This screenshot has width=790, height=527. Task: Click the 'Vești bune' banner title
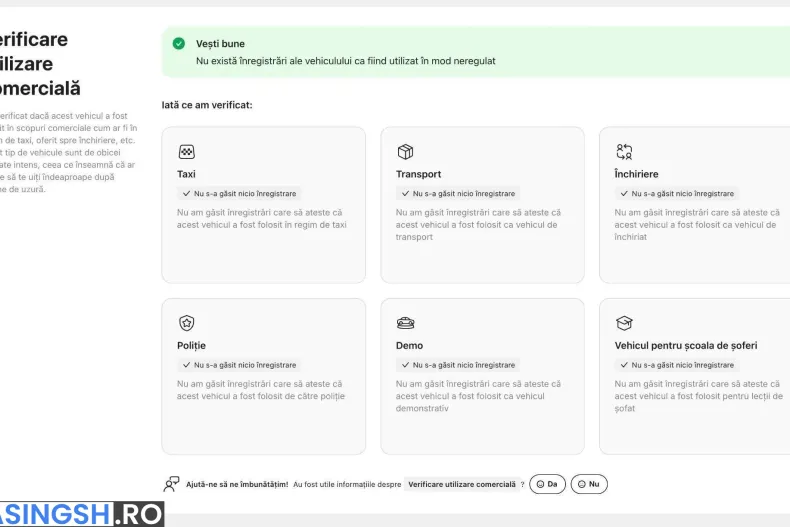[x=220, y=44]
